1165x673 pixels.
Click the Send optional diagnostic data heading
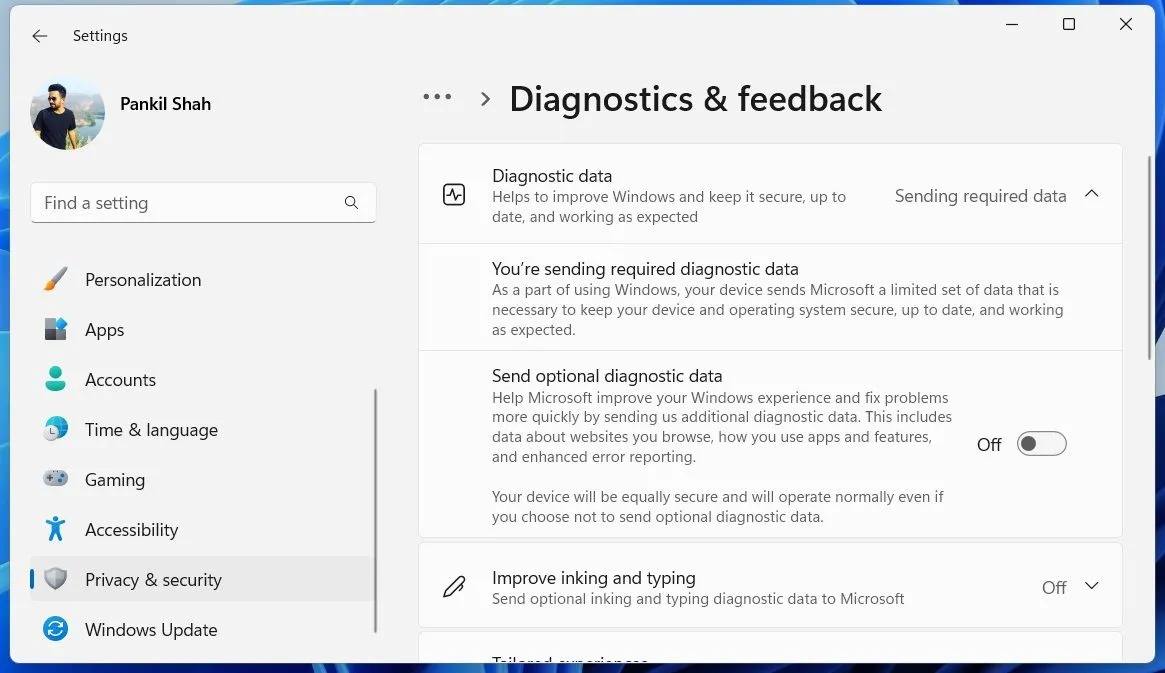pyautogui.click(x=607, y=376)
